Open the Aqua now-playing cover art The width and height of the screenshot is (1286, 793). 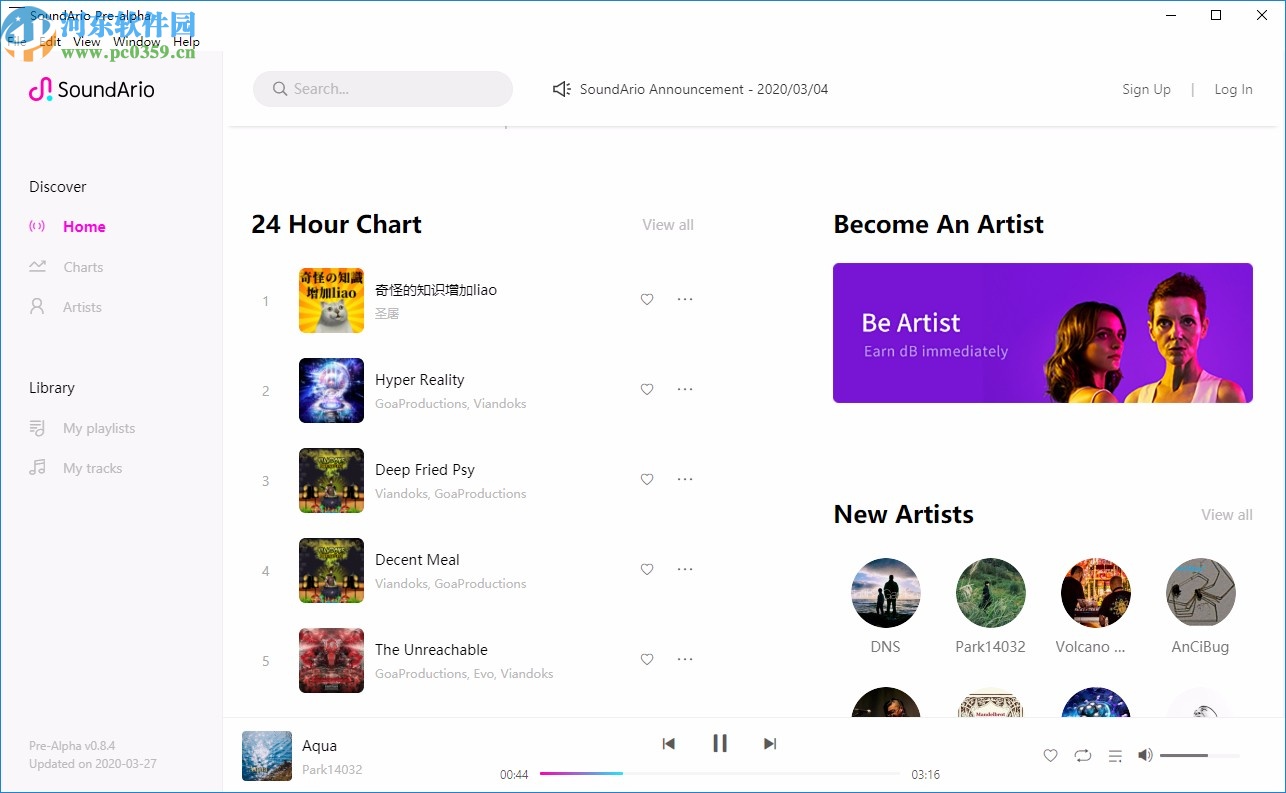(x=267, y=756)
